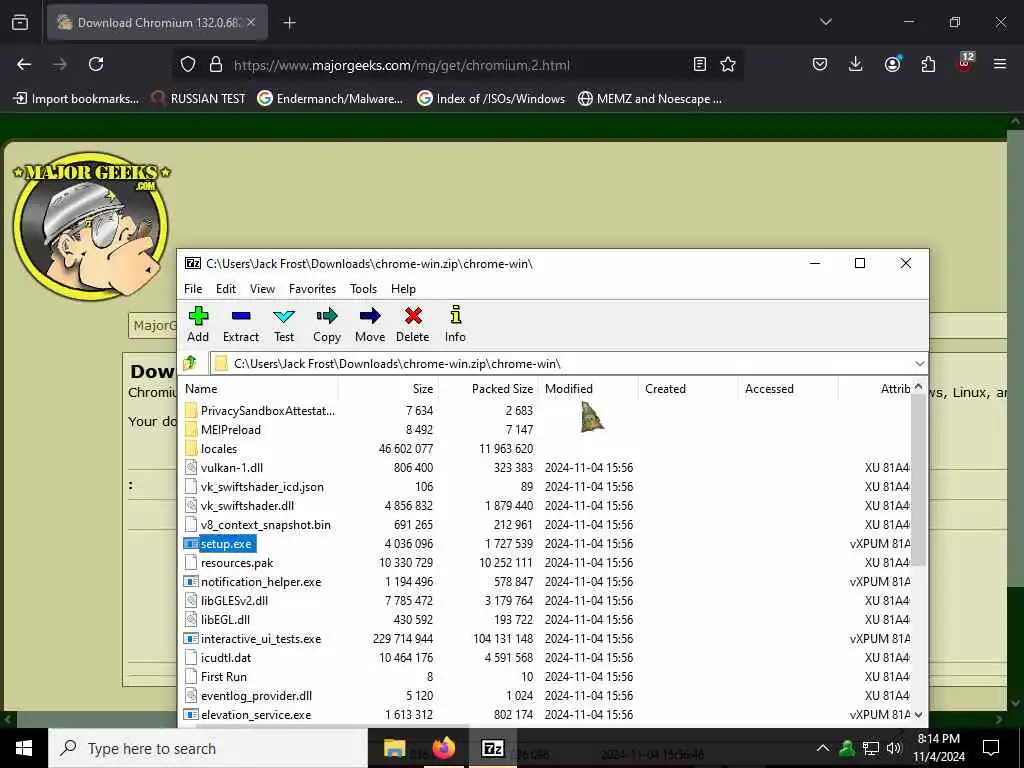Run the Test archive tool
Screen dimensions: 1024x768
point(284,325)
